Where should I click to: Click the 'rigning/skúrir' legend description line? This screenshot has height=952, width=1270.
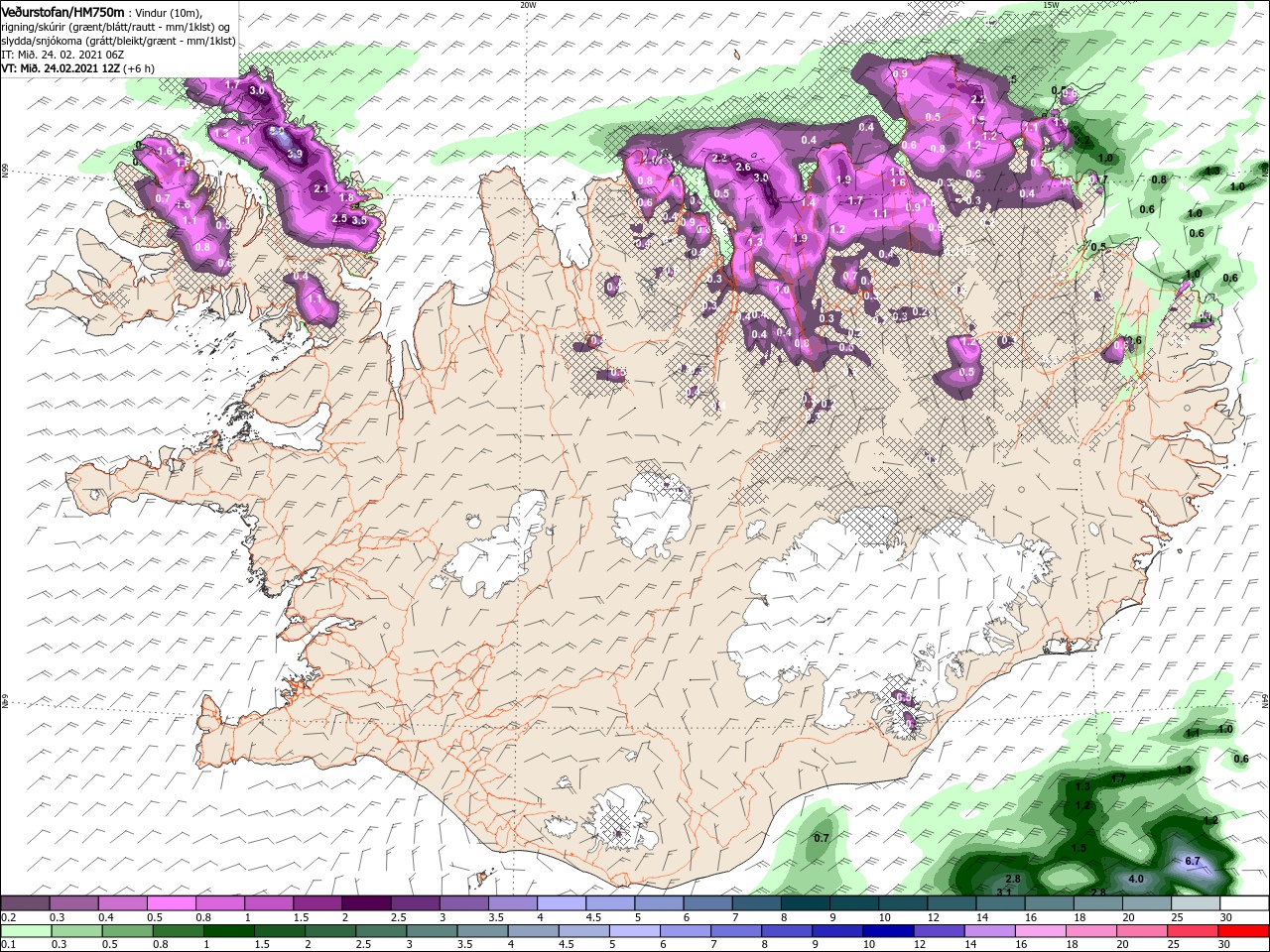tap(116, 26)
